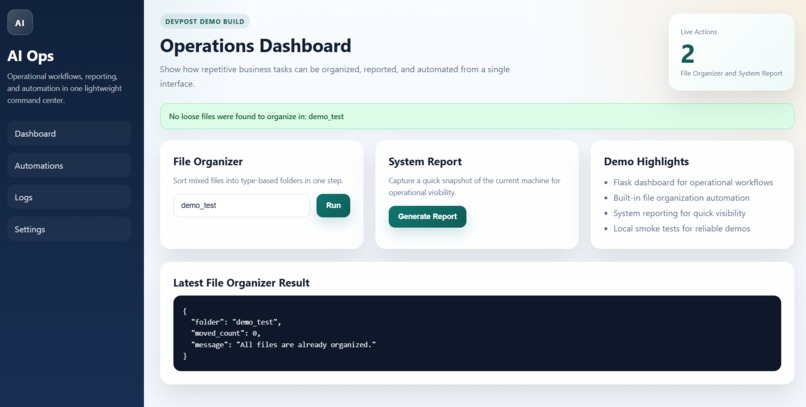Click the "folder": "demo_test" JSON line
This screenshot has height=407, width=806.
point(236,322)
